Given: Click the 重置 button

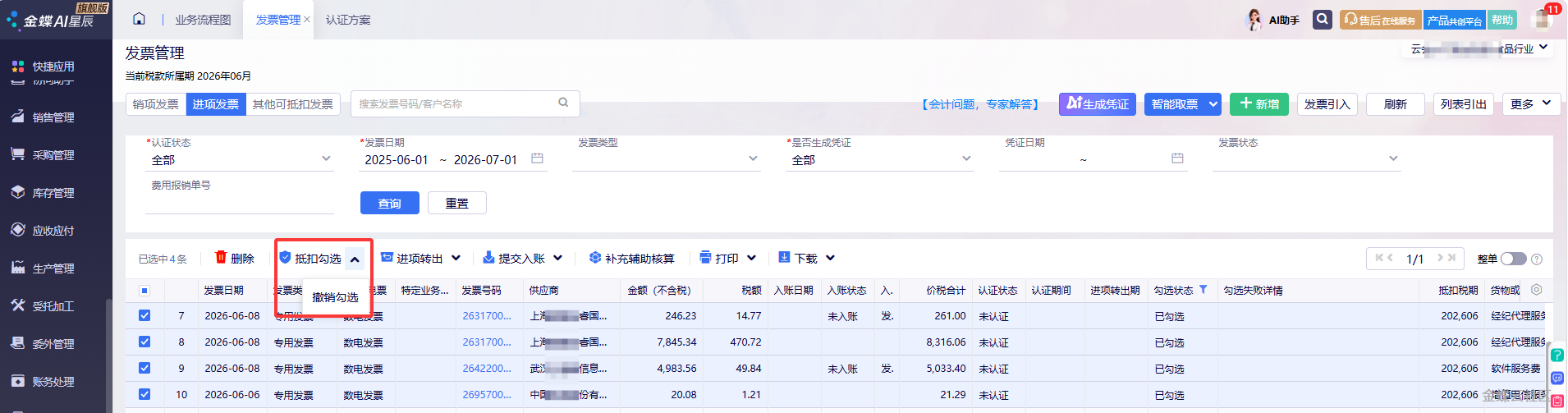Looking at the screenshot, I should point(457,203).
